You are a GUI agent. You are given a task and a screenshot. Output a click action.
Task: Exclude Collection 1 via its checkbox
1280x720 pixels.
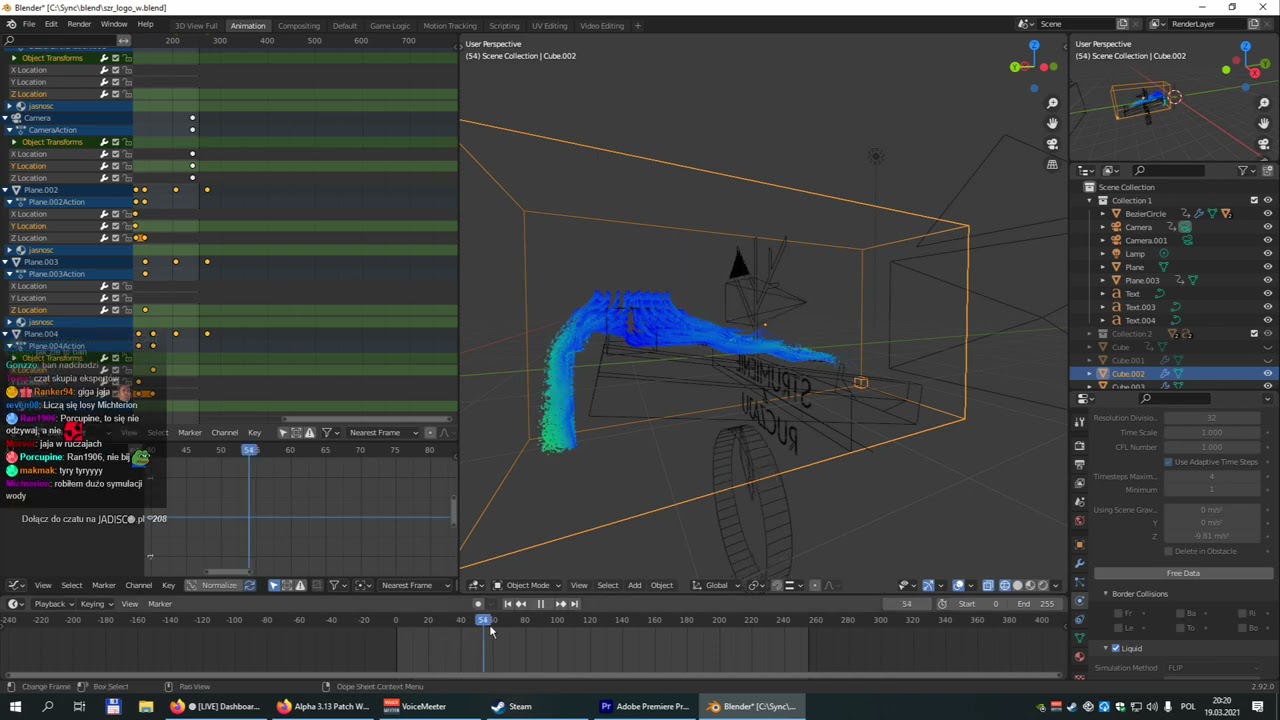point(1254,200)
